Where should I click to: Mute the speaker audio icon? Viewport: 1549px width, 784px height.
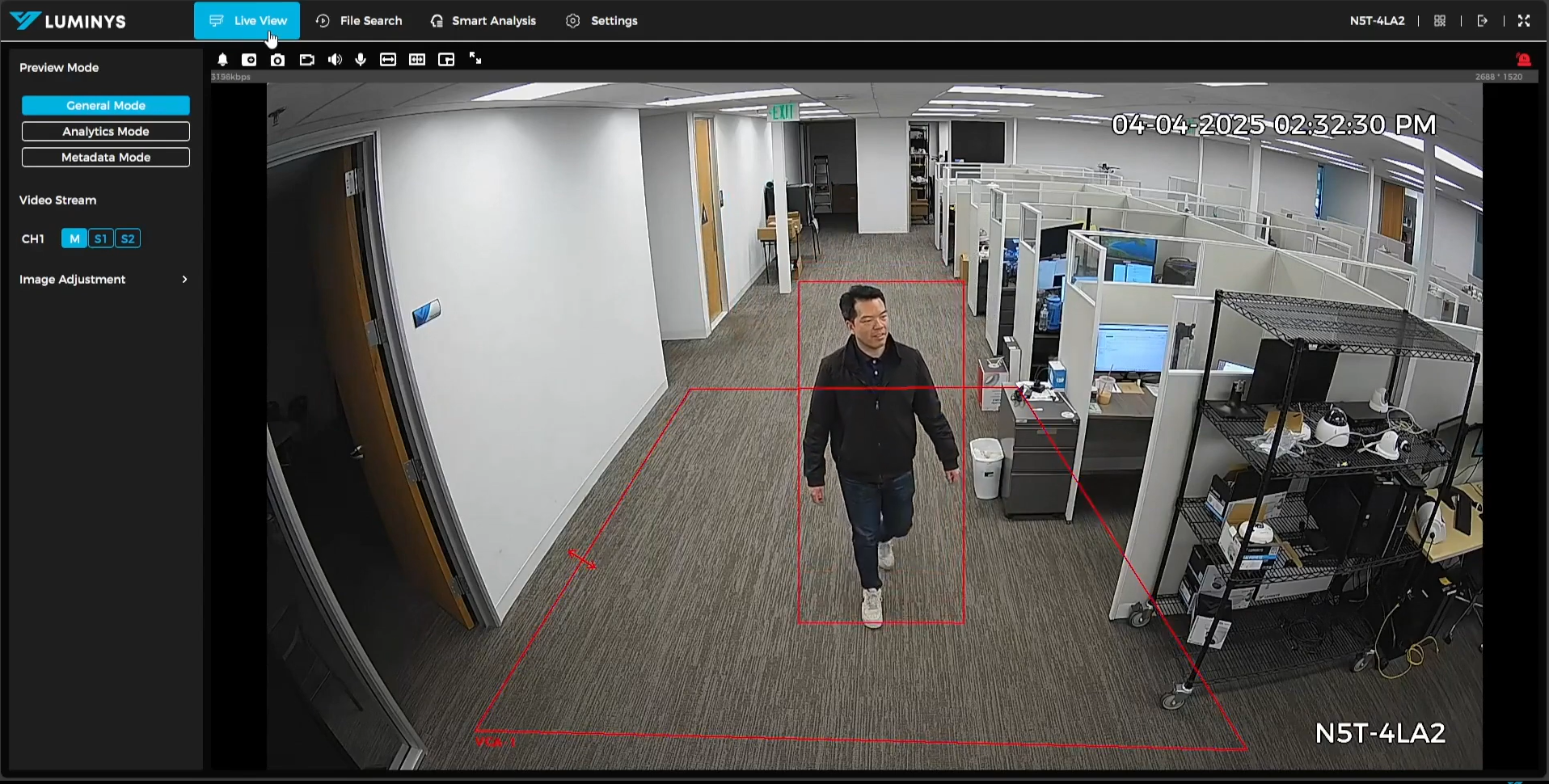[335, 60]
